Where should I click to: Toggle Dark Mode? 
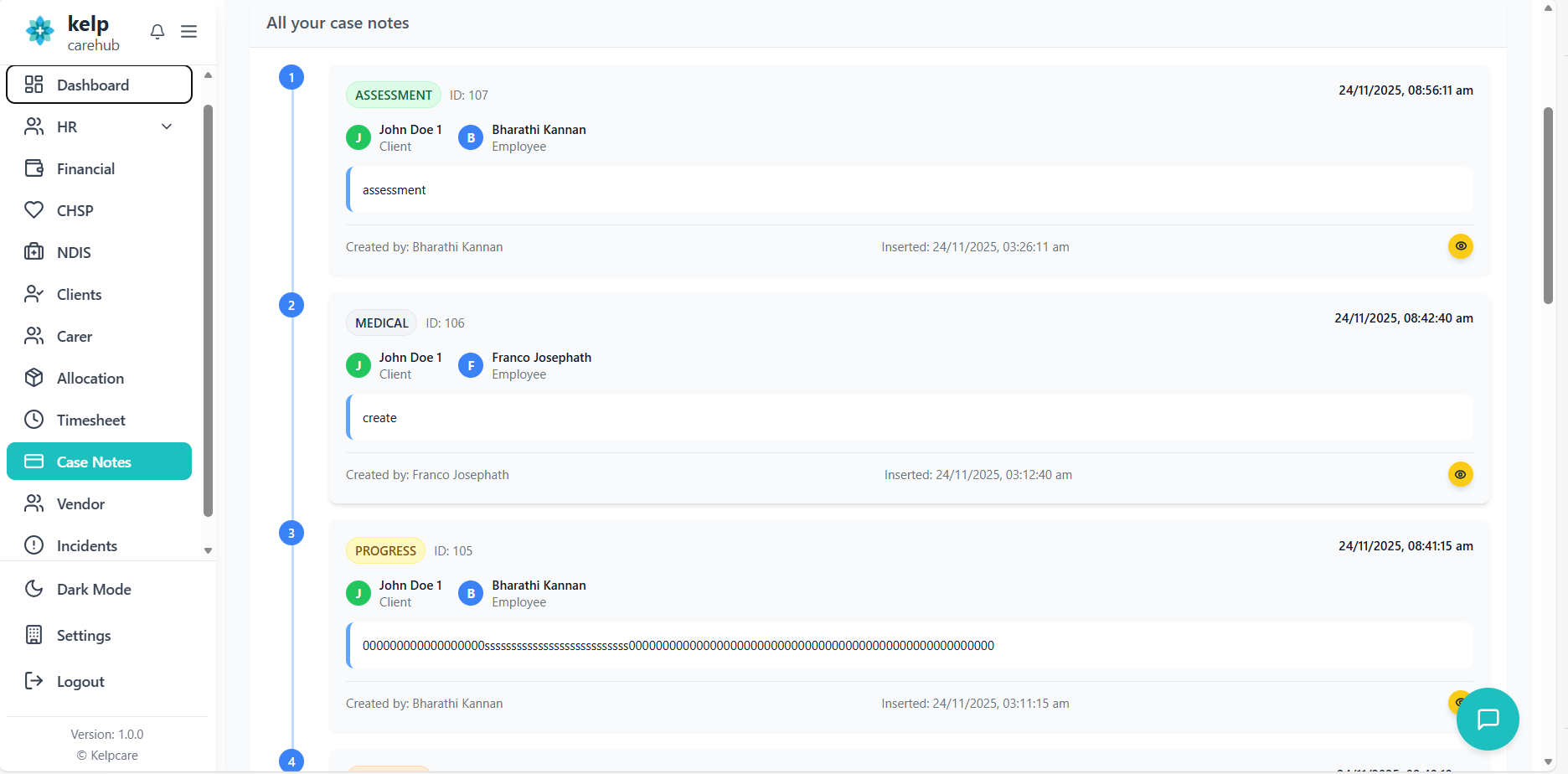[94, 590]
